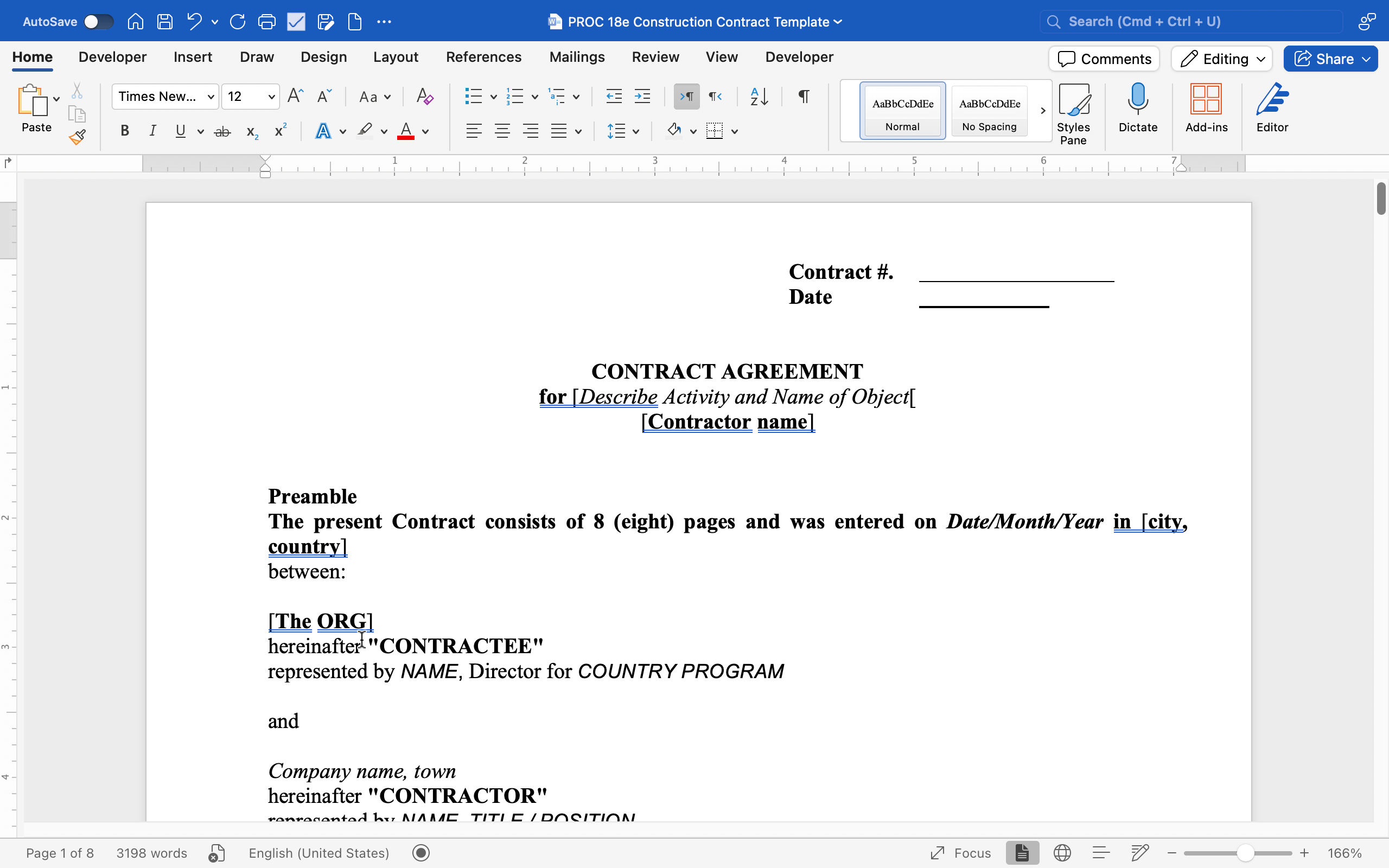This screenshot has width=1389, height=868.
Task: Click the Format Painter brush icon
Action: tap(78, 137)
